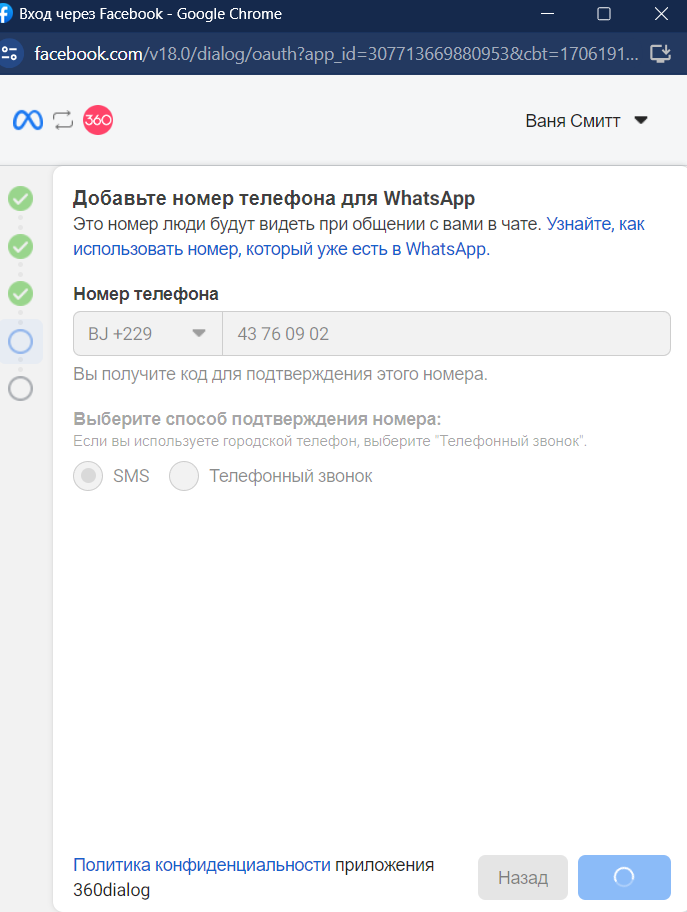This screenshot has height=912, width=687.
Task: Click text Вы получите код для подтверждения
Action: point(280,374)
